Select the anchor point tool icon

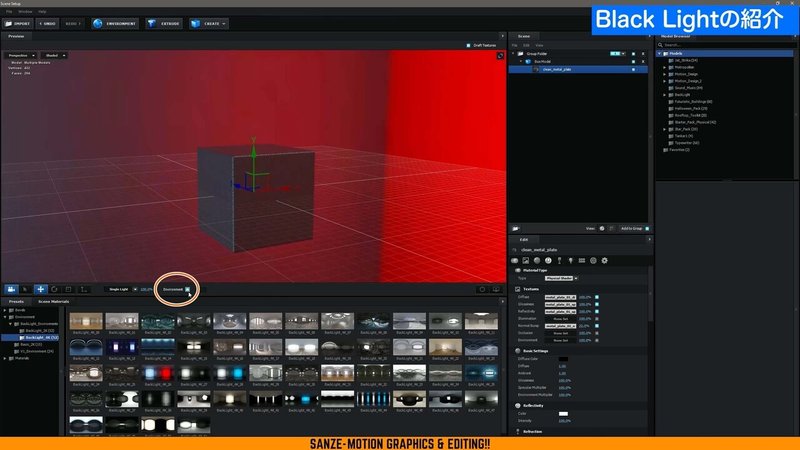point(84,289)
